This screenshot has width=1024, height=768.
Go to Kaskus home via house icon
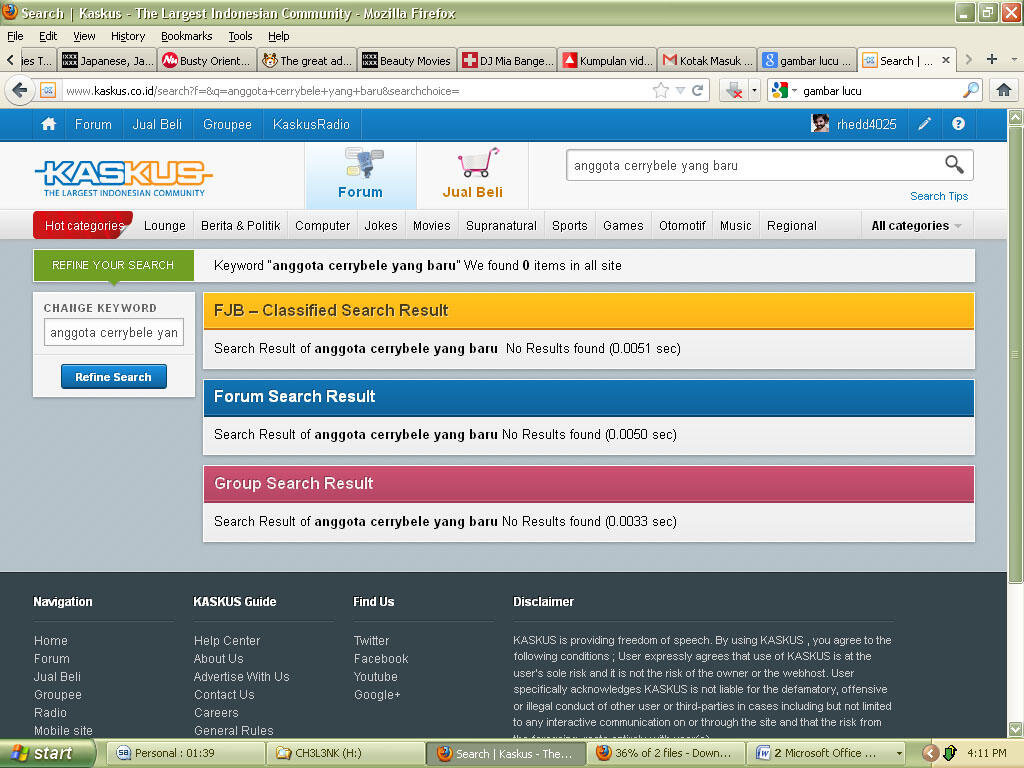click(48, 124)
